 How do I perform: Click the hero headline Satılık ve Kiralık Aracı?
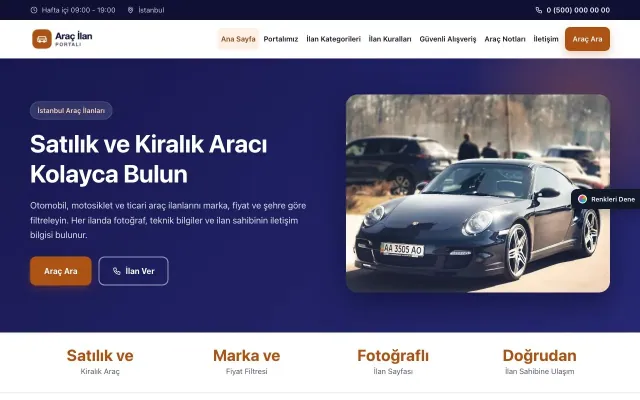tap(149, 144)
